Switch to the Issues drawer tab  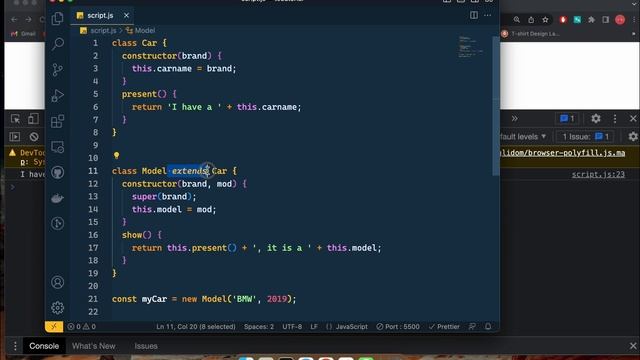click(146, 346)
